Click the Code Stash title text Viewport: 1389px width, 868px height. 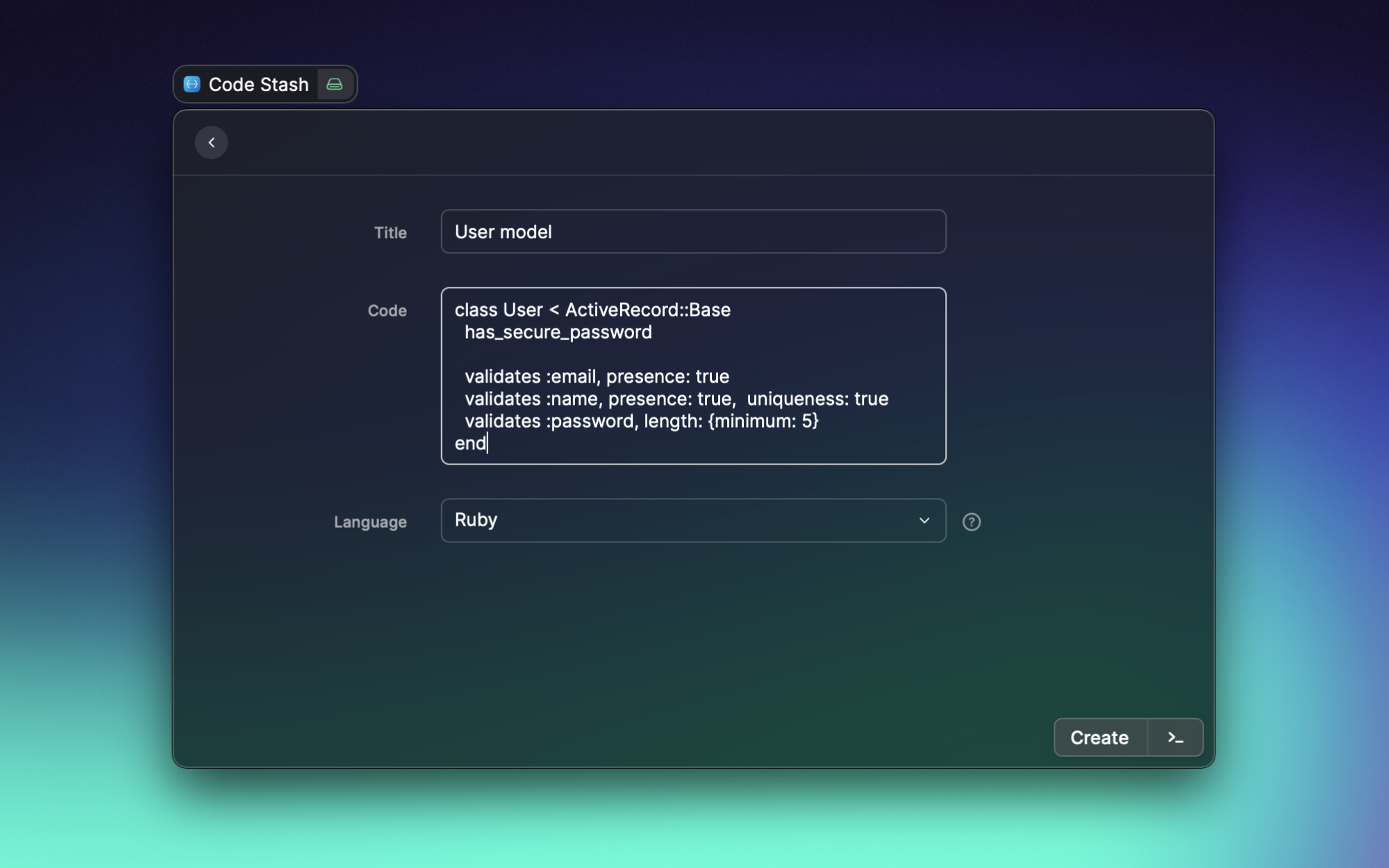[258, 85]
